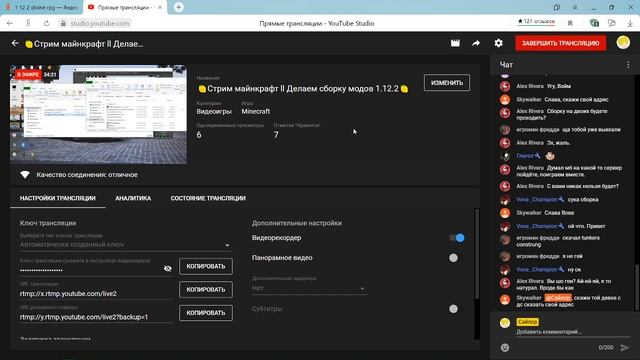
Task: Open the account avatar menu
Action: (623, 42)
